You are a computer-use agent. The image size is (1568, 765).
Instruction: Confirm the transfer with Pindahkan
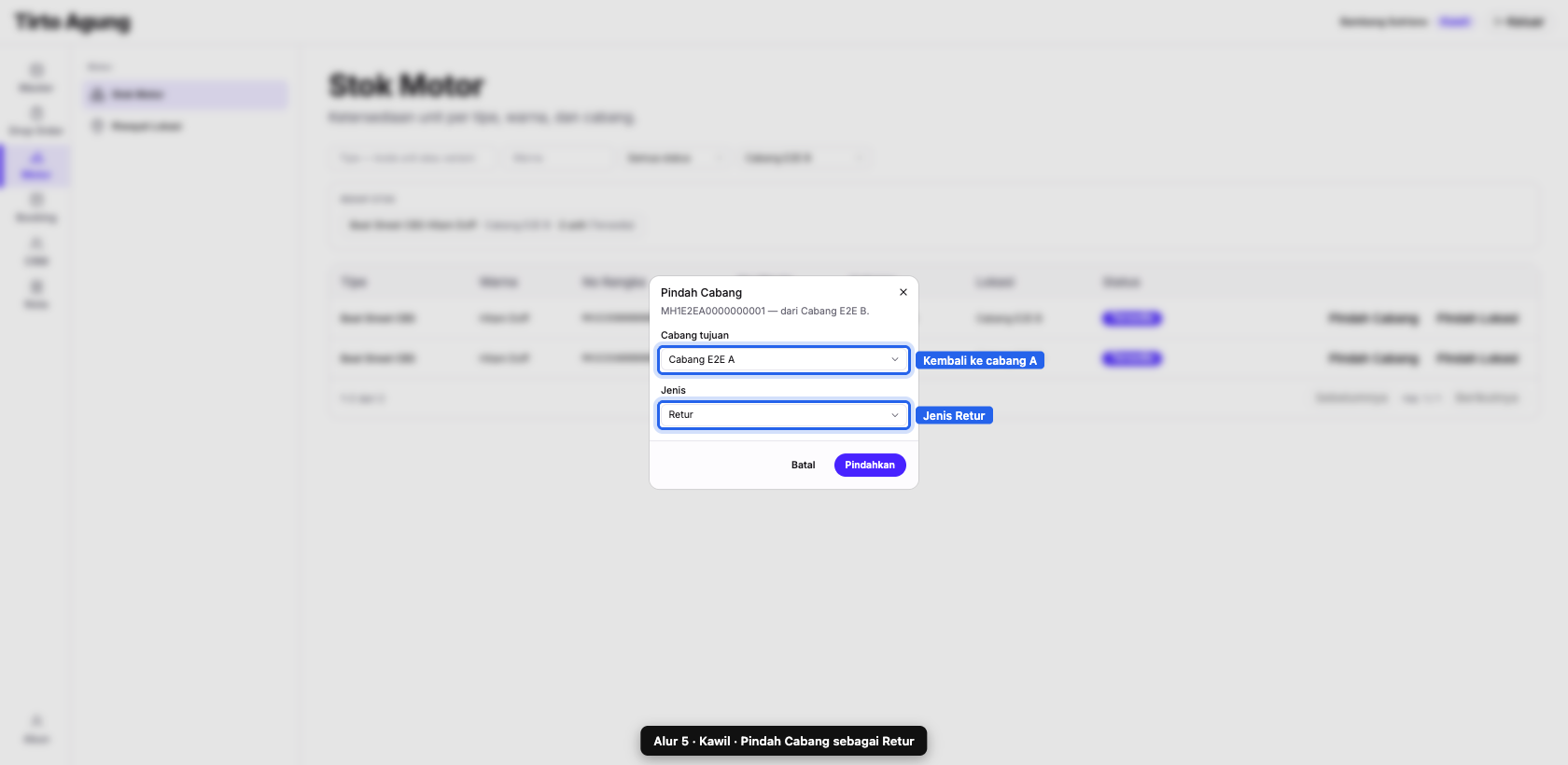(x=870, y=465)
